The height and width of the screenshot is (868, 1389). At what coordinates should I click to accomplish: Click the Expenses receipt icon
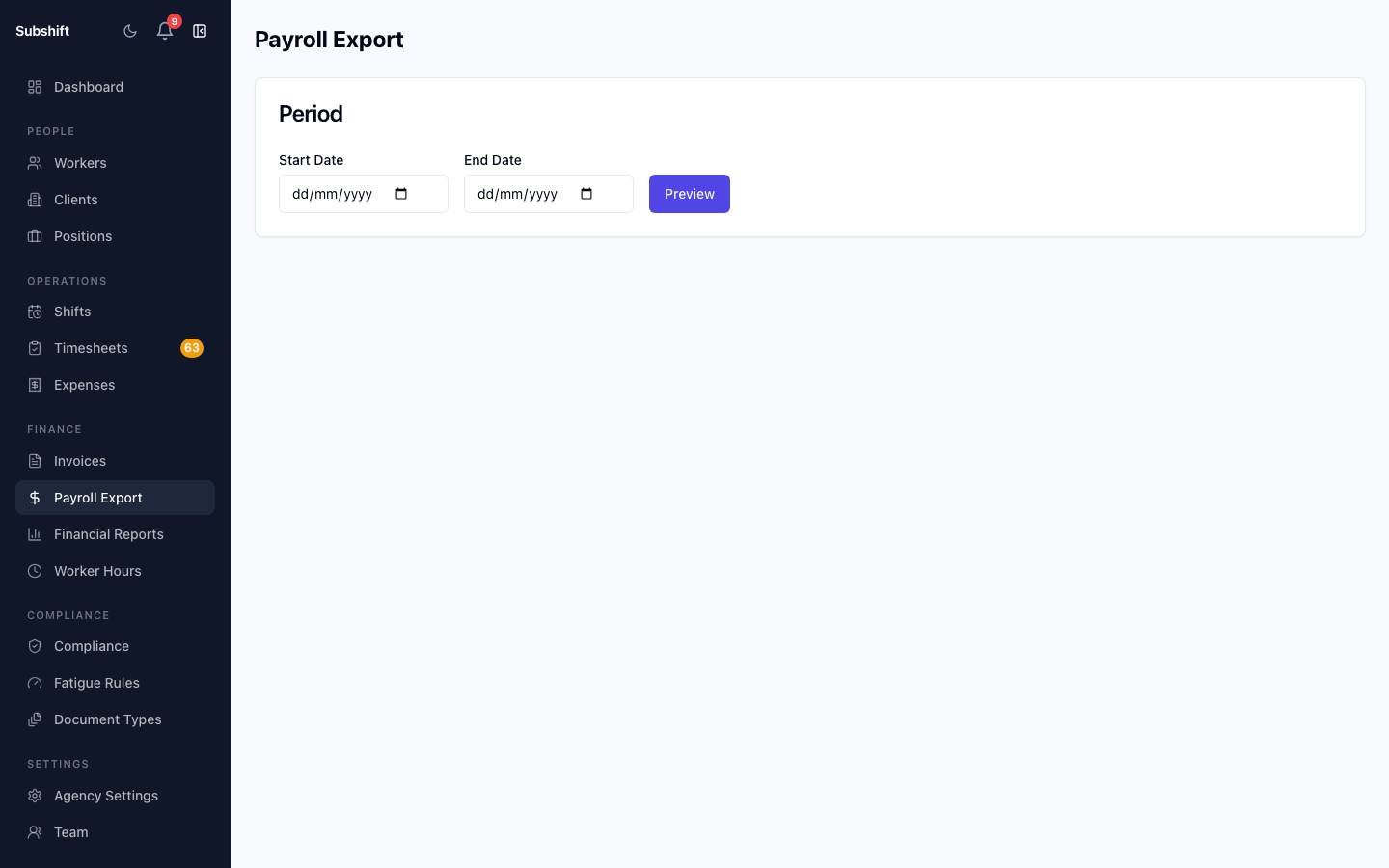click(35, 385)
